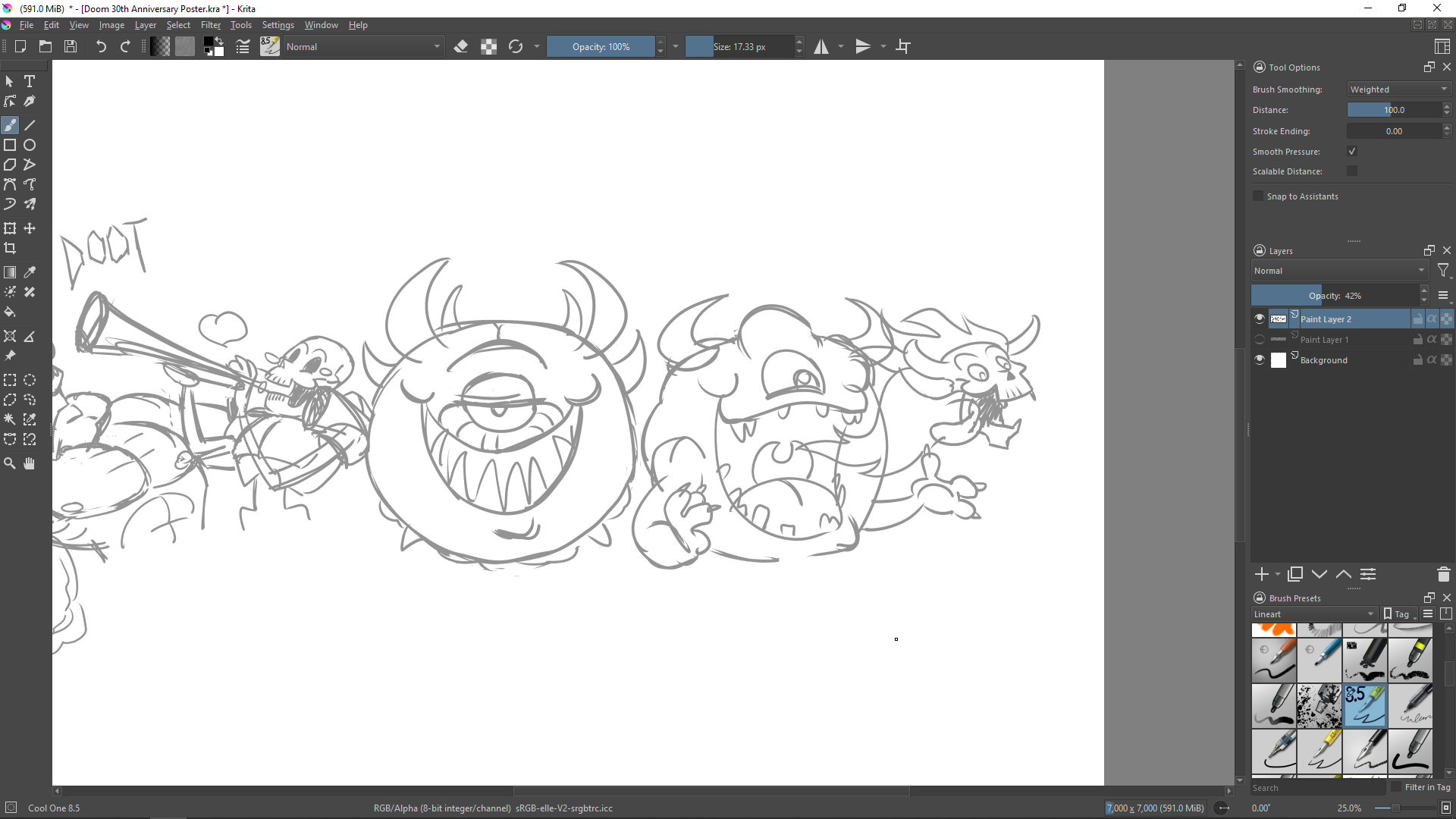1456x819 pixels.
Task: Open the layer blending mode dropdown
Action: point(1339,271)
